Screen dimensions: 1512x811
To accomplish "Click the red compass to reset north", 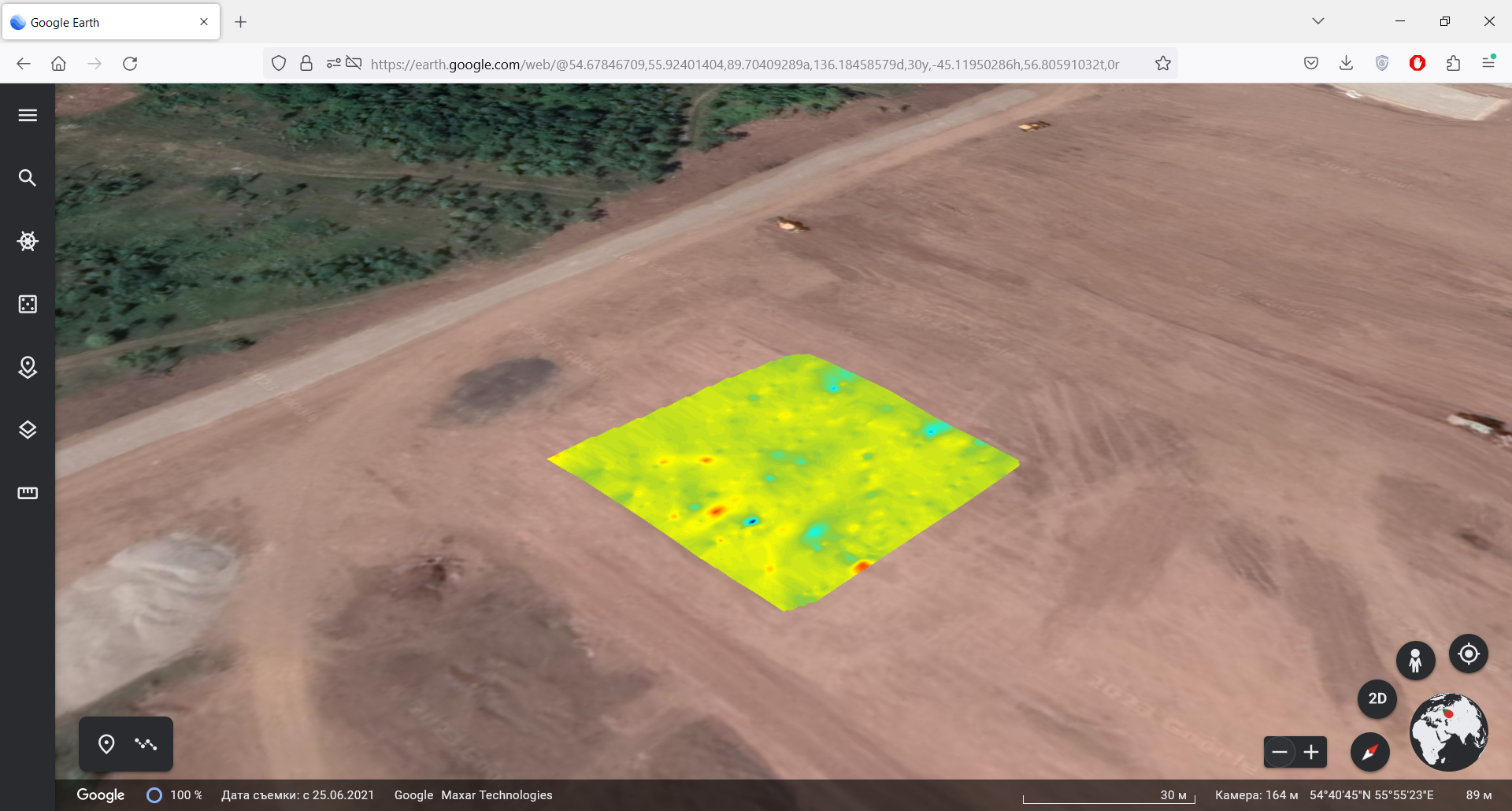I will 1370,752.
